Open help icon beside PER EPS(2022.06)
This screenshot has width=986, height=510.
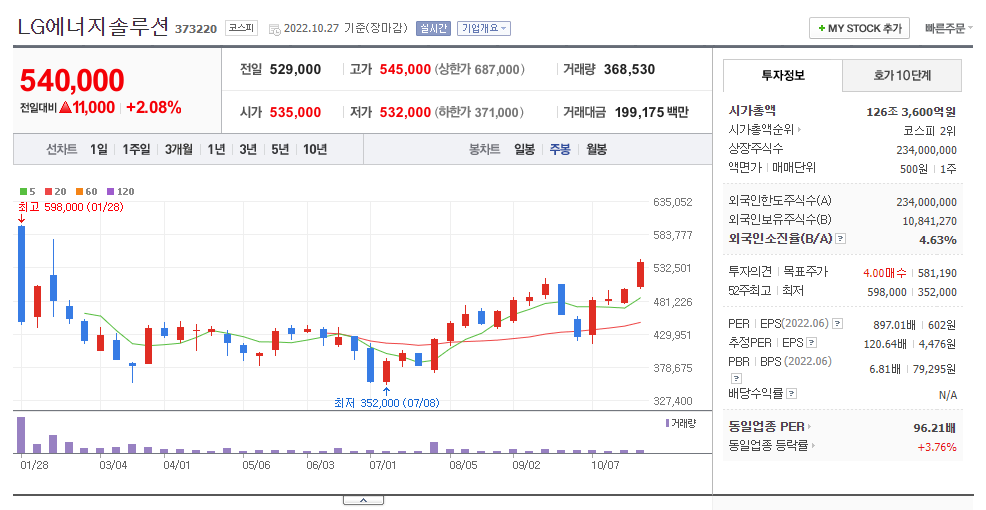tap(837, 324)
